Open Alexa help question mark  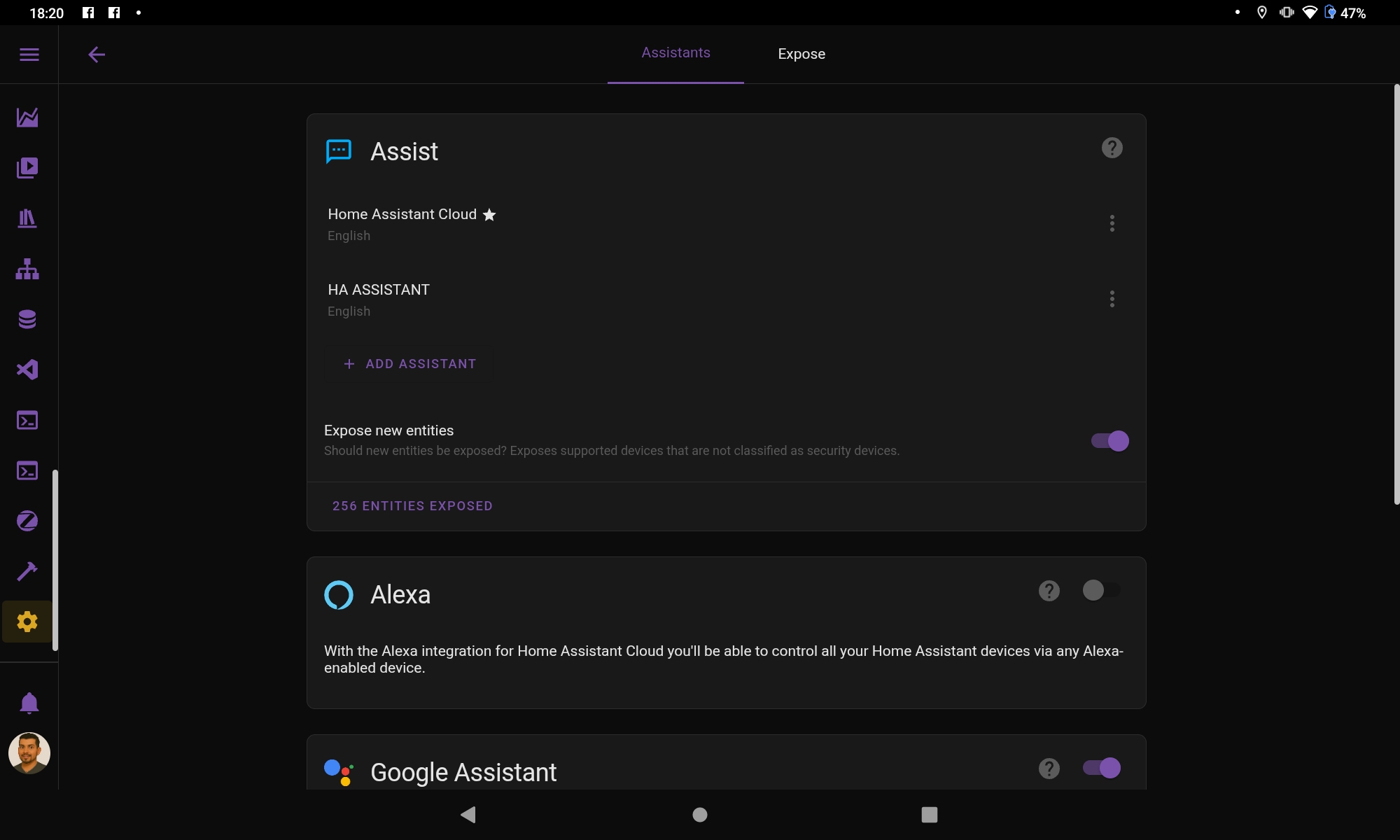1049,591
